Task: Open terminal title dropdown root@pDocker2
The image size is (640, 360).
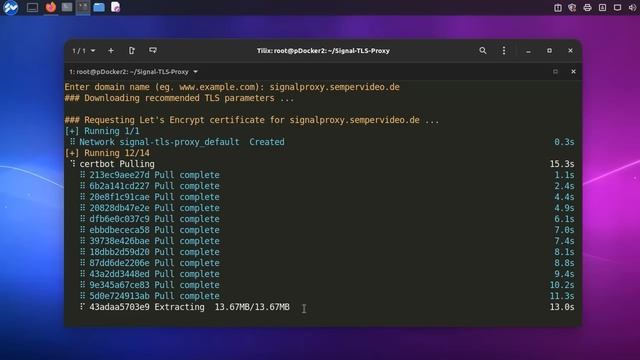Action: coord(133,72)
